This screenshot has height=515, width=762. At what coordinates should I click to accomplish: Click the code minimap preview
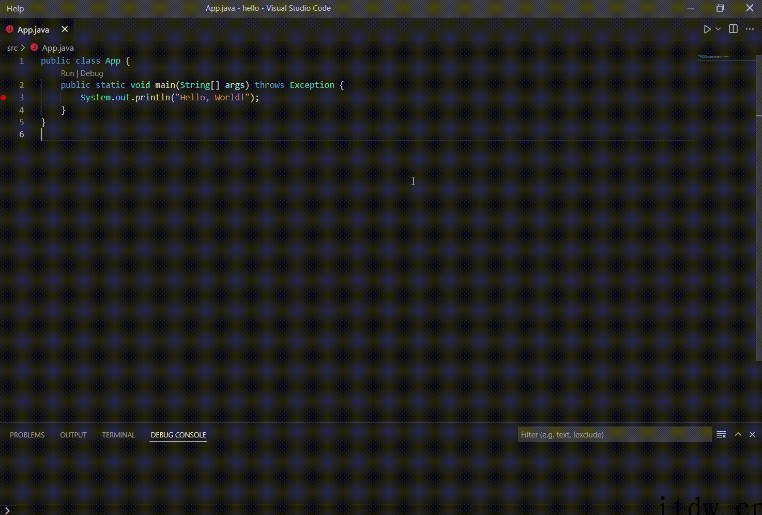coord(713,57)
